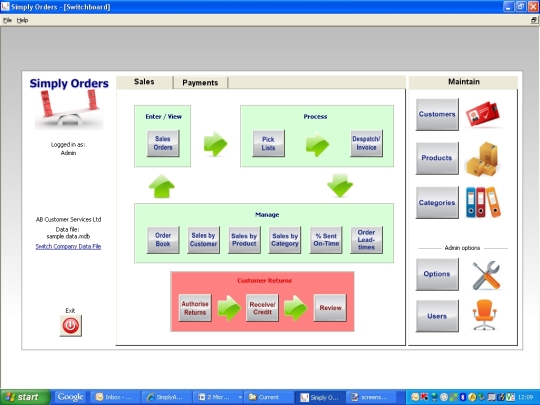Click the wrench and screwdriver Options icon

point(486,275)
